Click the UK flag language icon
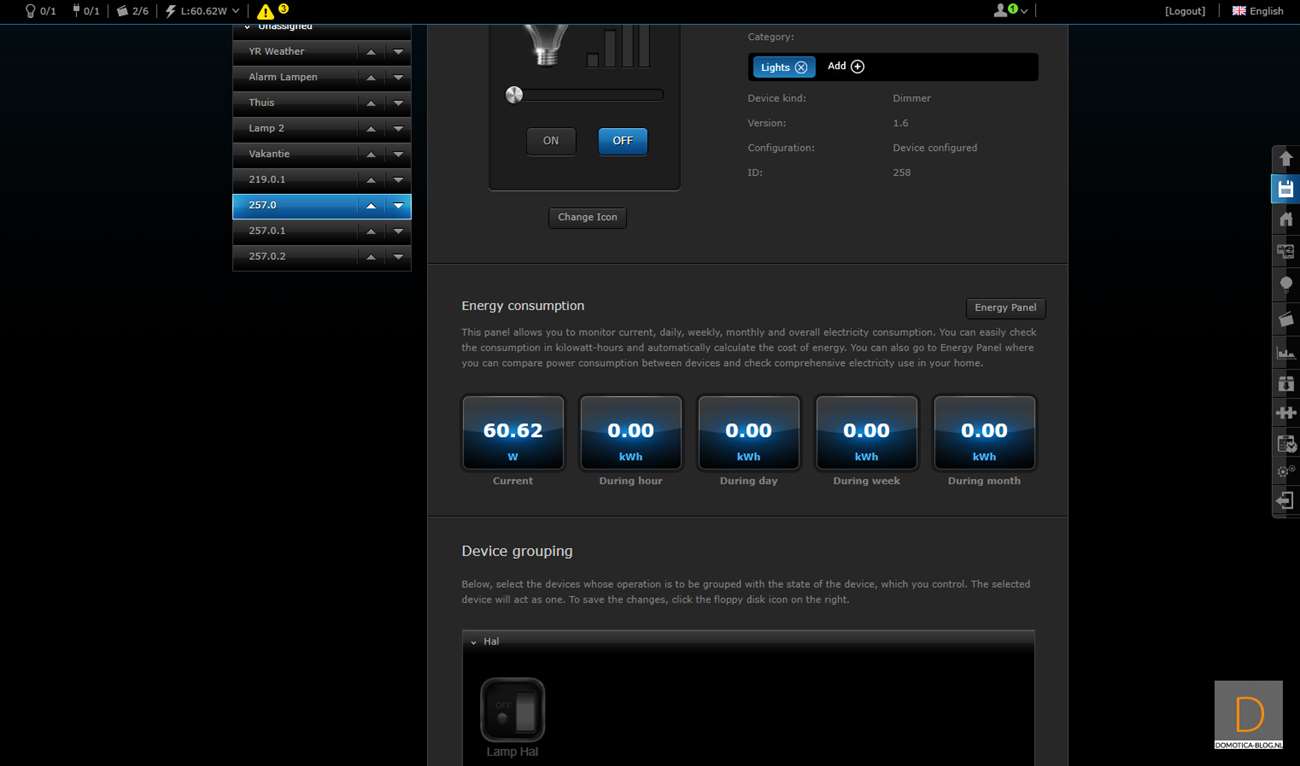 pyautogui.click(x=1239, y=11)
